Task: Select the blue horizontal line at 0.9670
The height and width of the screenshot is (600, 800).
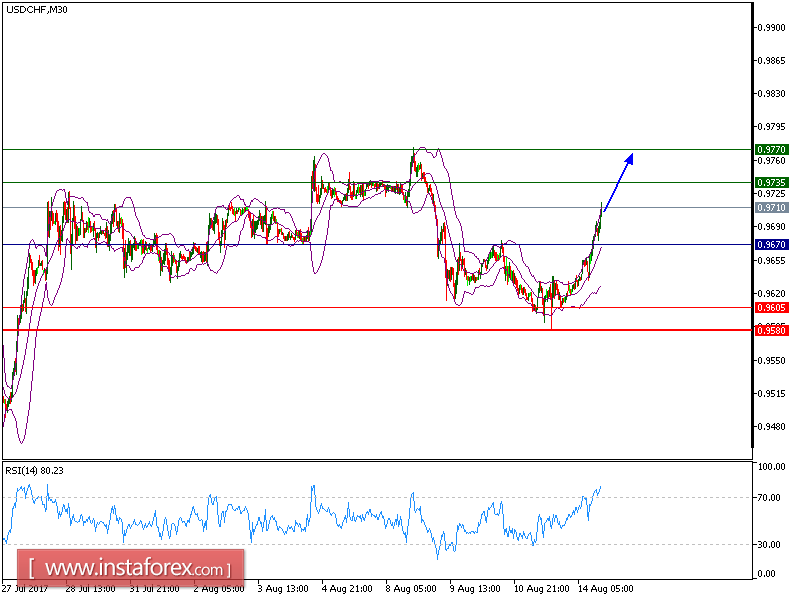Action: [200, 244]
